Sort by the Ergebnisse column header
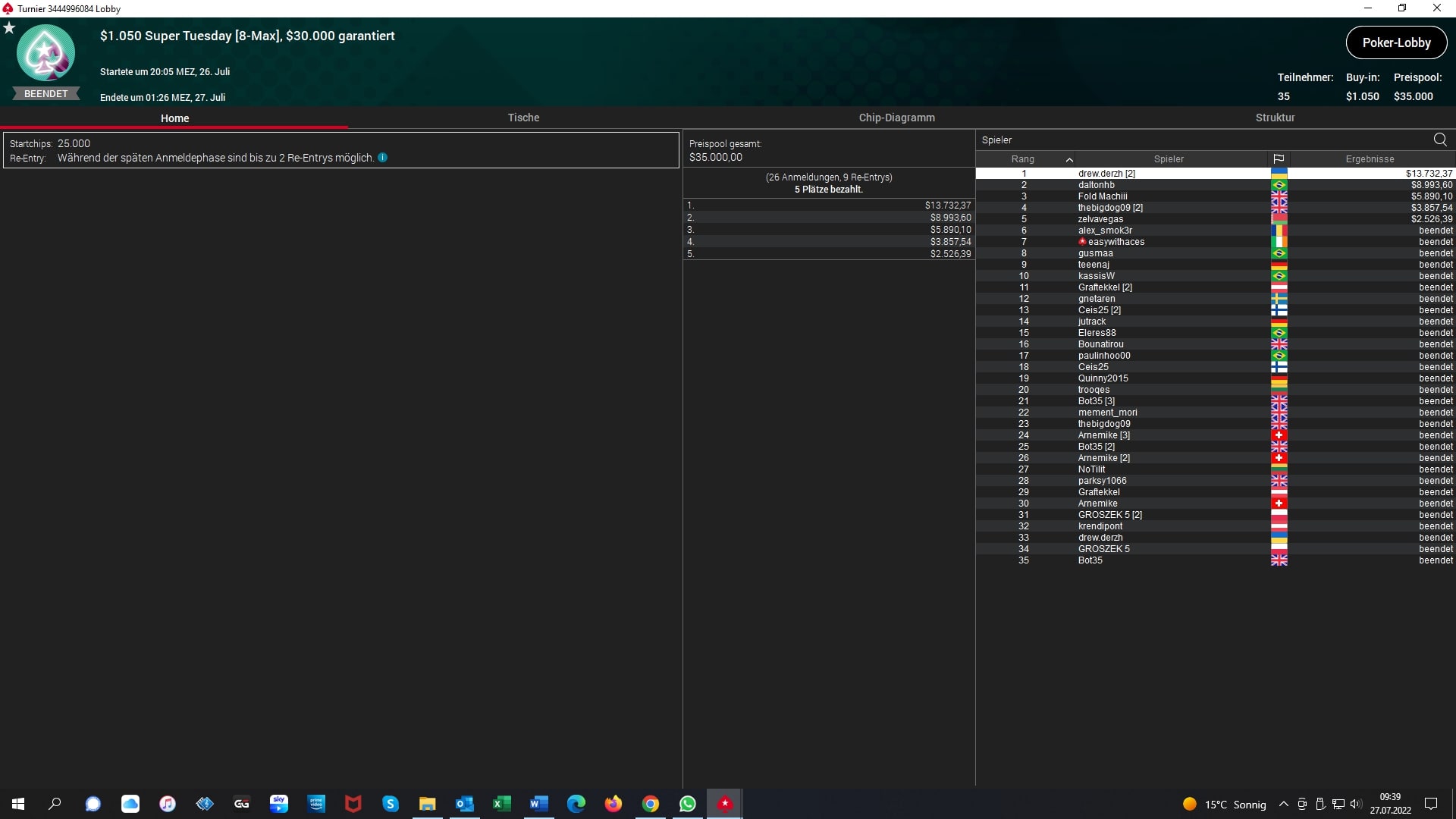Image resolution: width=1456 pixels, height=819 pixels. [1370, 159]
